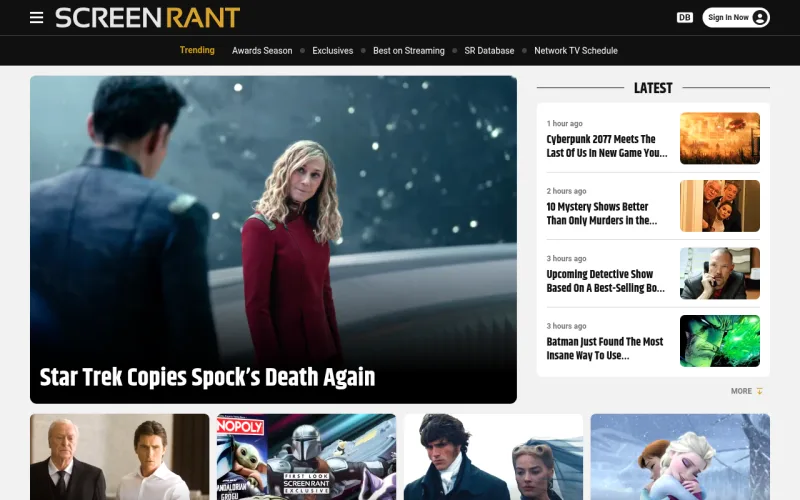The height and width of the screenshot is (500, 800).
Task: Open Batman Just Found The Most Insane article
Action: pos(605,348)
